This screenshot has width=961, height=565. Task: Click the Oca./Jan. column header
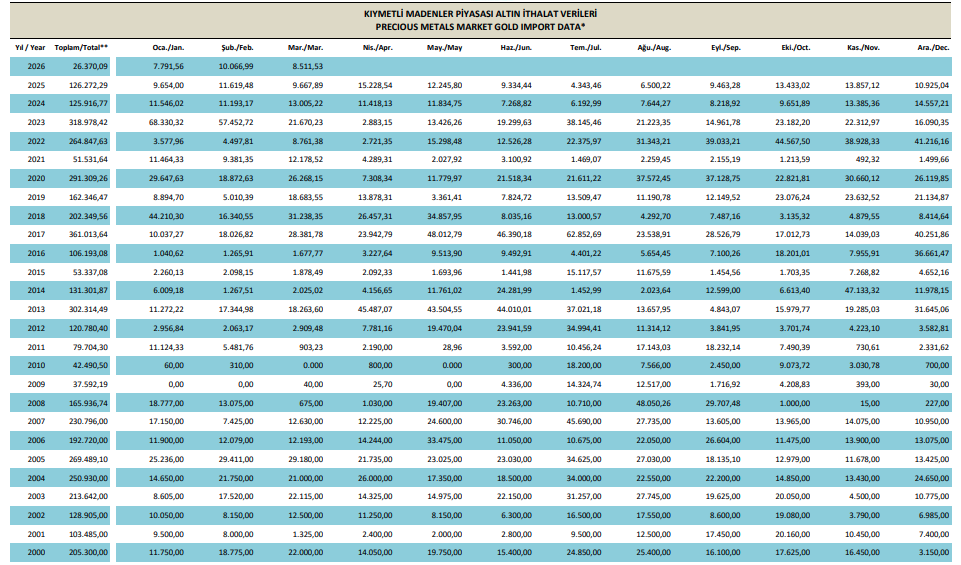point(168,47)
